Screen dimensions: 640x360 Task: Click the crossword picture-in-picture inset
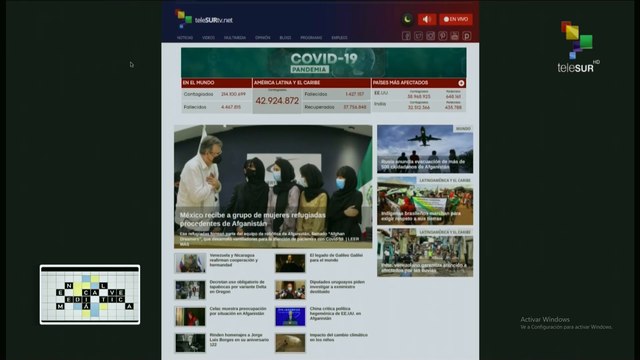click(90, 295)
